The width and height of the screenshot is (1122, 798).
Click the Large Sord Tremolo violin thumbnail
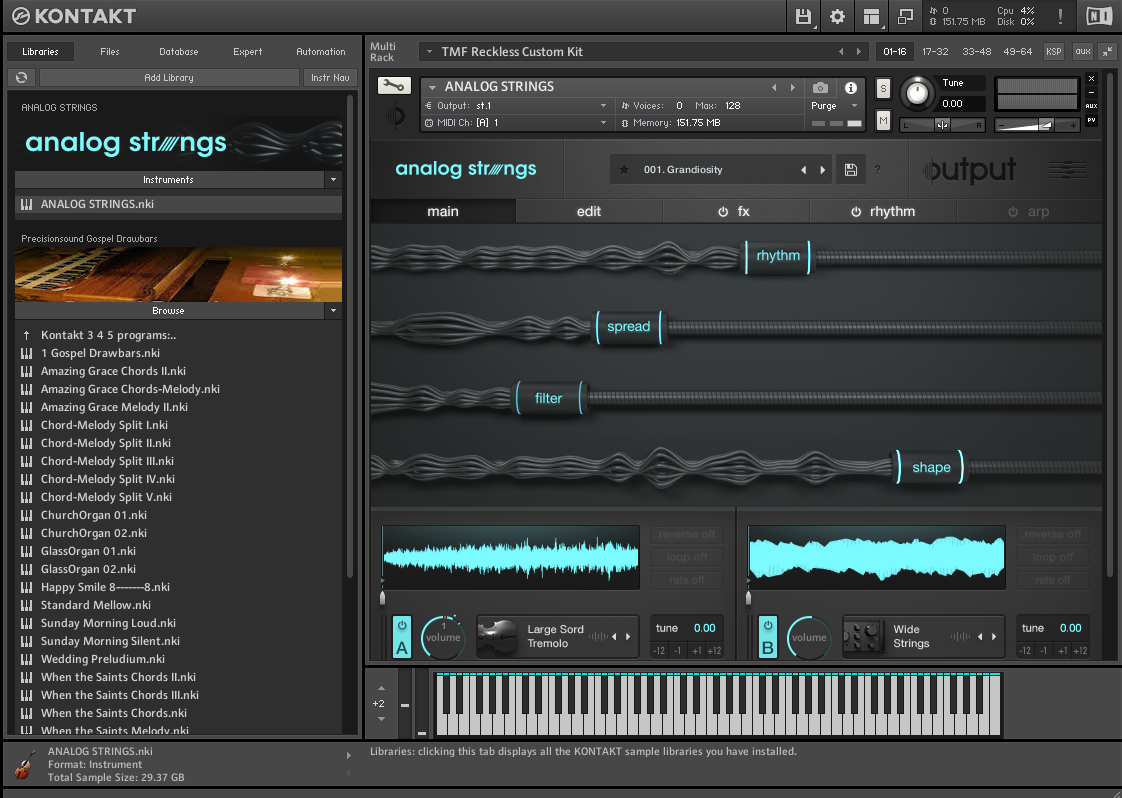coord(497,636)
